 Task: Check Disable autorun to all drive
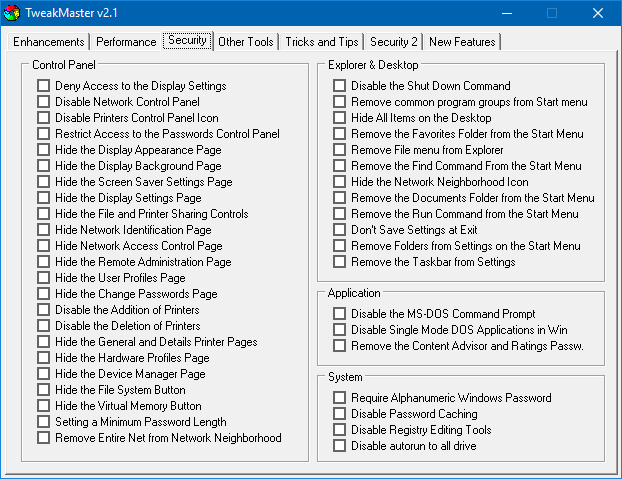(340, 446)
